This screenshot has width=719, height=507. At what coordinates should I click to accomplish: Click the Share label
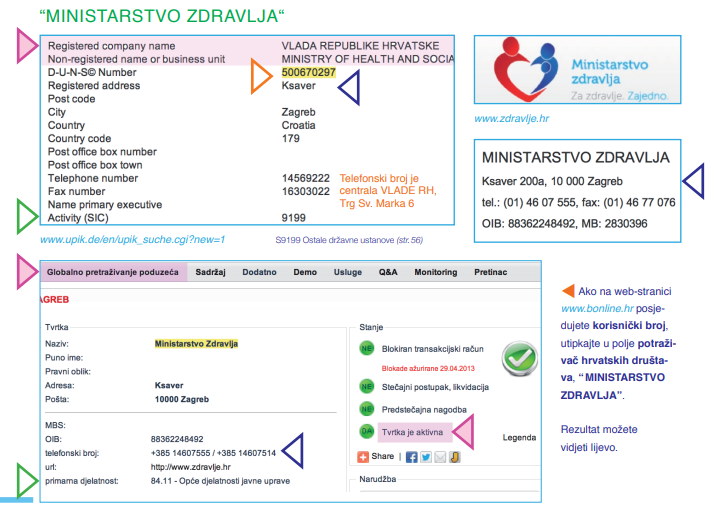pos(382,457)
